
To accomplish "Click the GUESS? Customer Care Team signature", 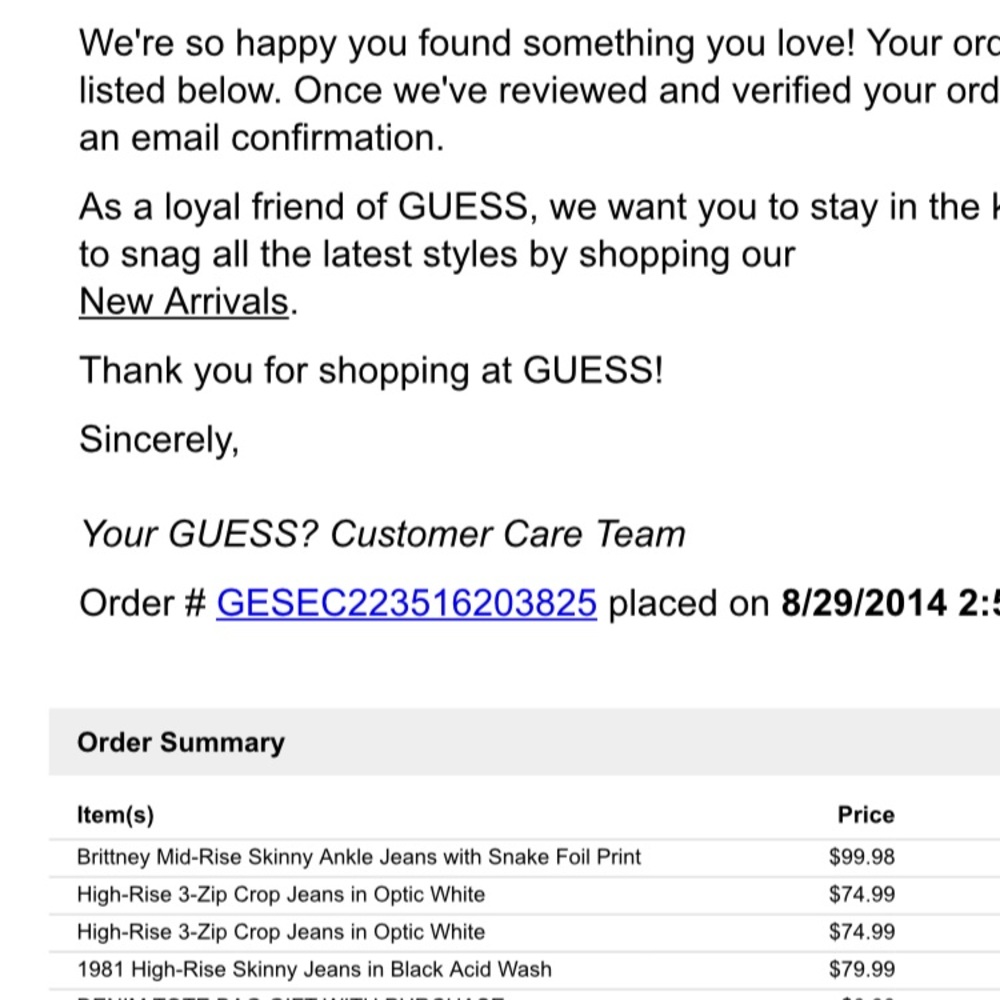I will pyautogui.click(x=382, y=535).
